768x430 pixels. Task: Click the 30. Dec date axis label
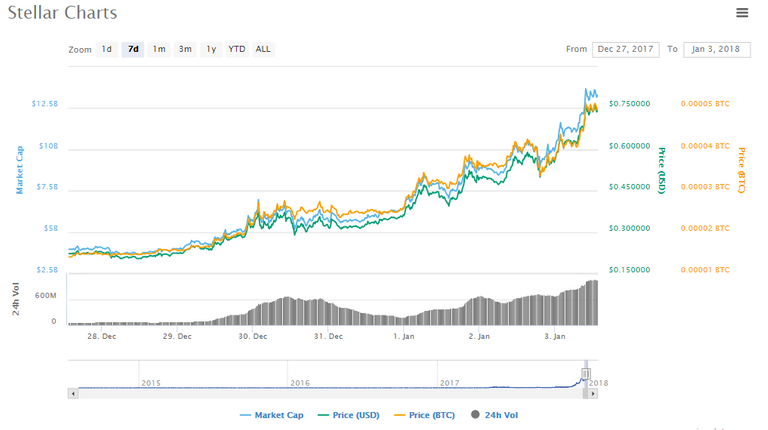(x=253, y=336)
